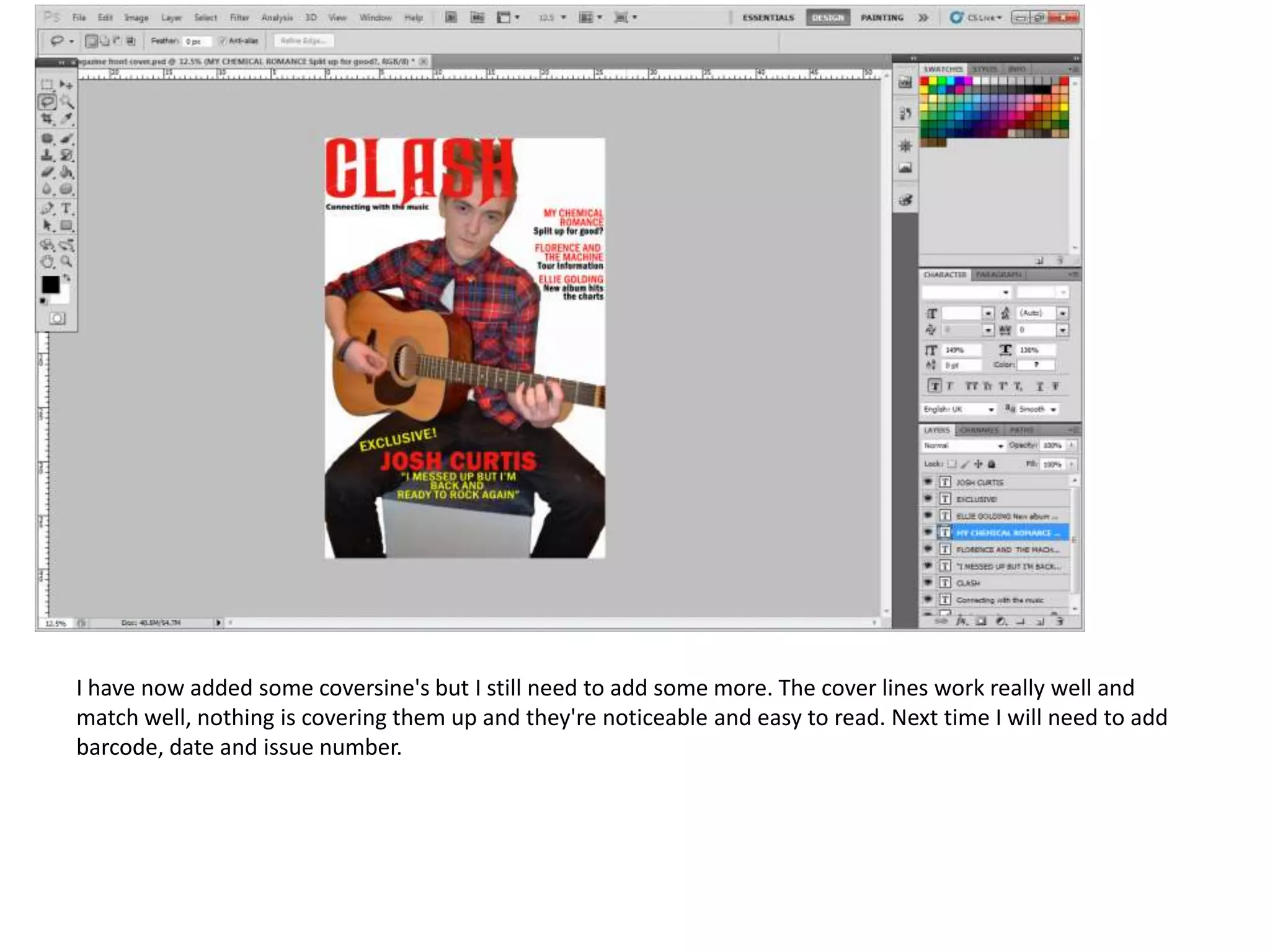This screenshot has height=952, width=1270.
Task: Click the Essentials workspace button
Action: (768, 17)
